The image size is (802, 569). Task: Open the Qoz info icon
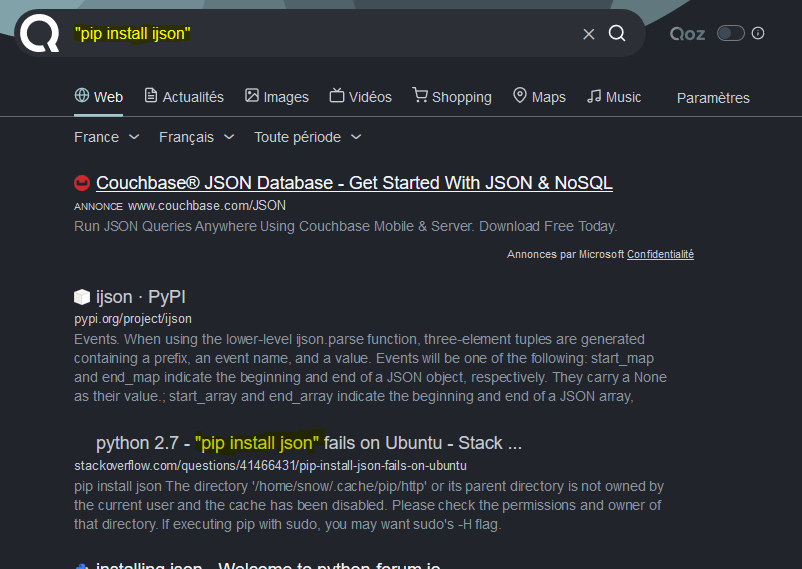pyautogui.click(x=758, y=33)
